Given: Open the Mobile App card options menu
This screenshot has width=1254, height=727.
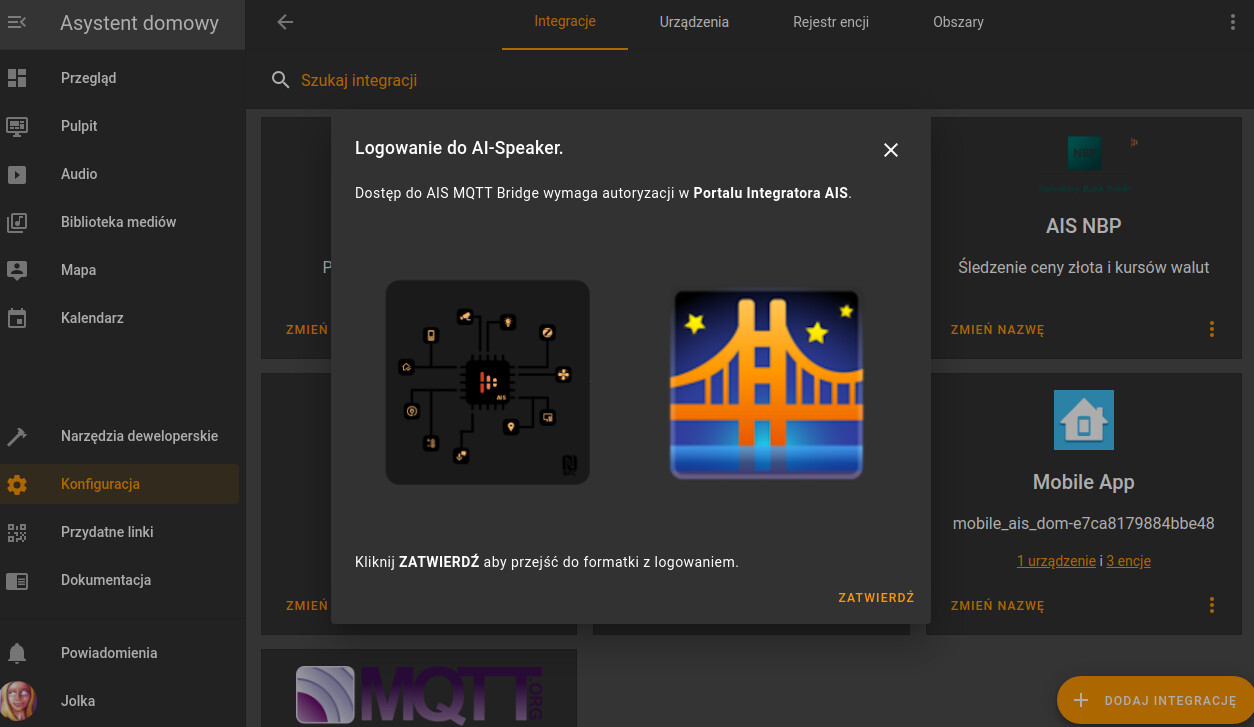Looking at the screenshot, I should point(1212,605).
